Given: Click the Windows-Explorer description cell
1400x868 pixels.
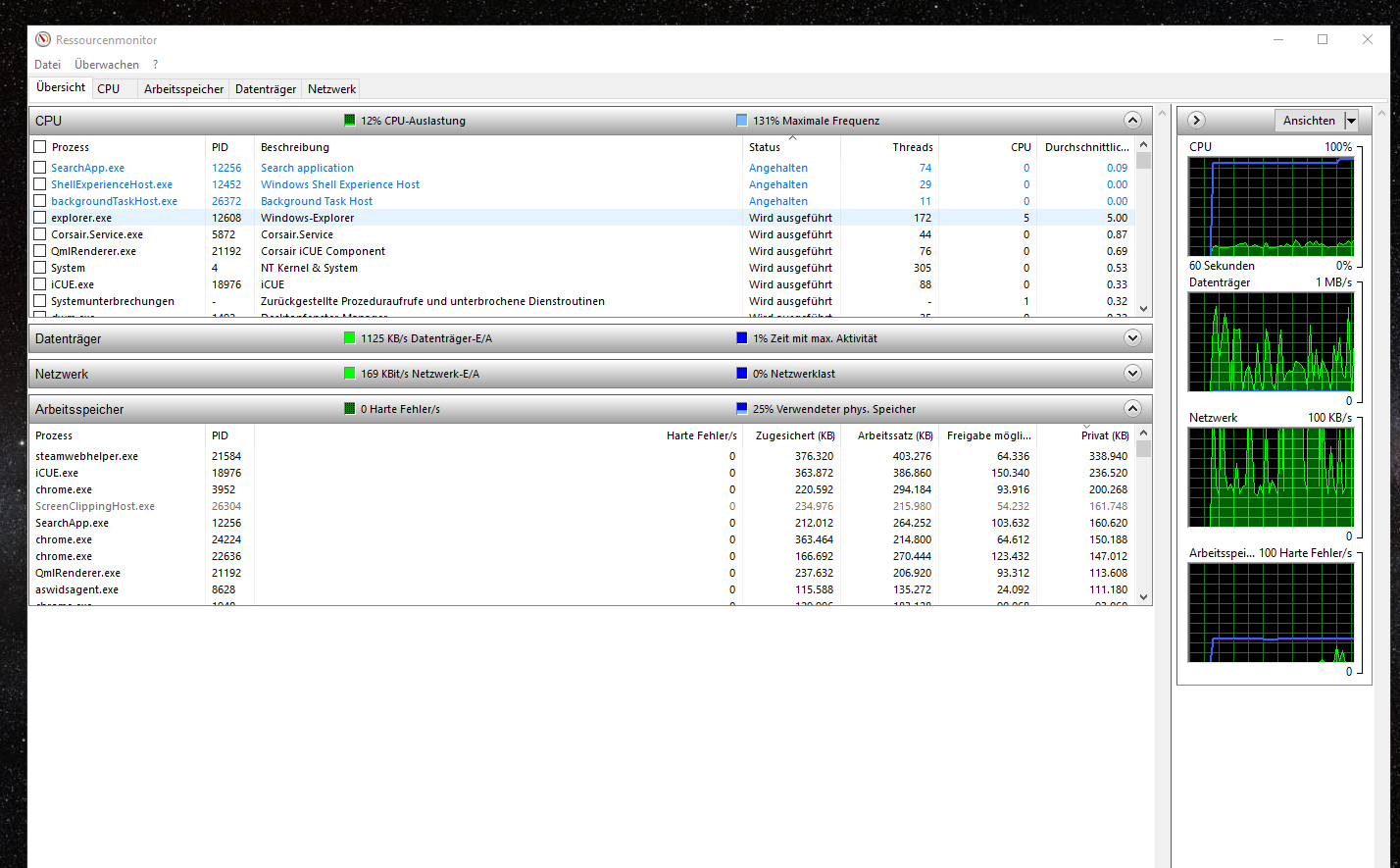Looking at the screenshot, I should (308, 218).
